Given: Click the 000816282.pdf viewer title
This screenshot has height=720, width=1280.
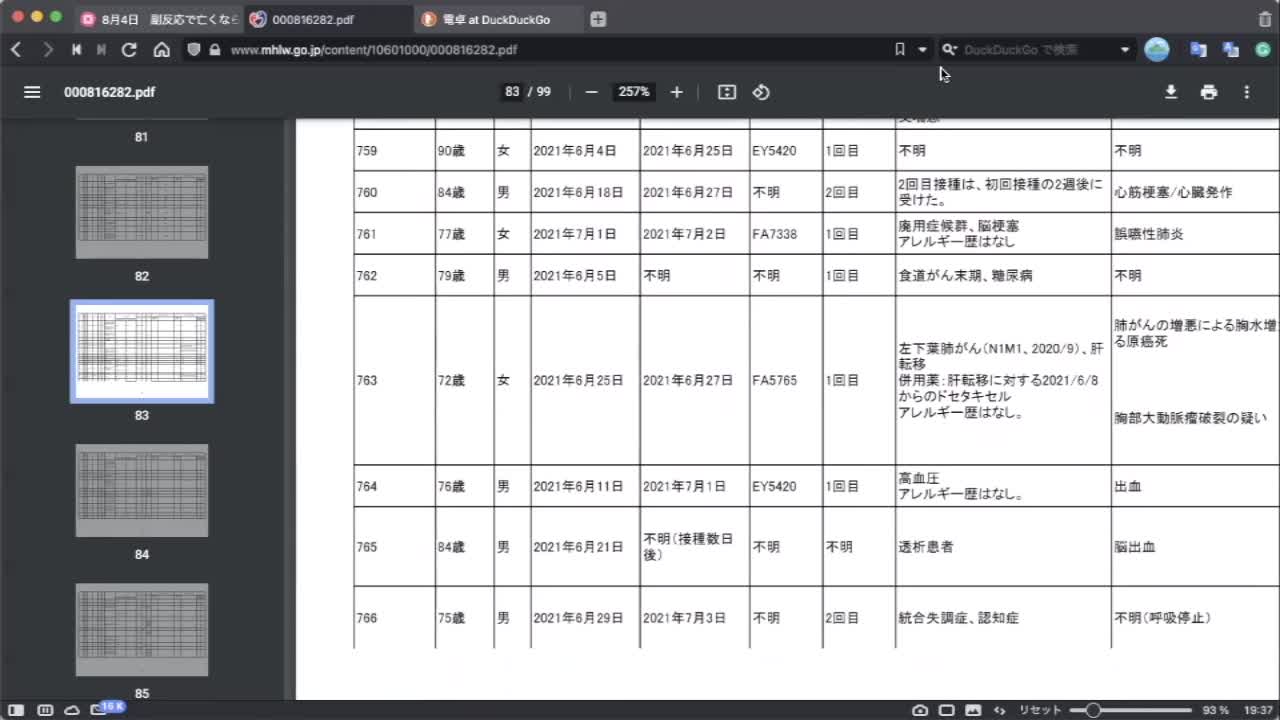Looking at the screenshot, I should point(109,92).
